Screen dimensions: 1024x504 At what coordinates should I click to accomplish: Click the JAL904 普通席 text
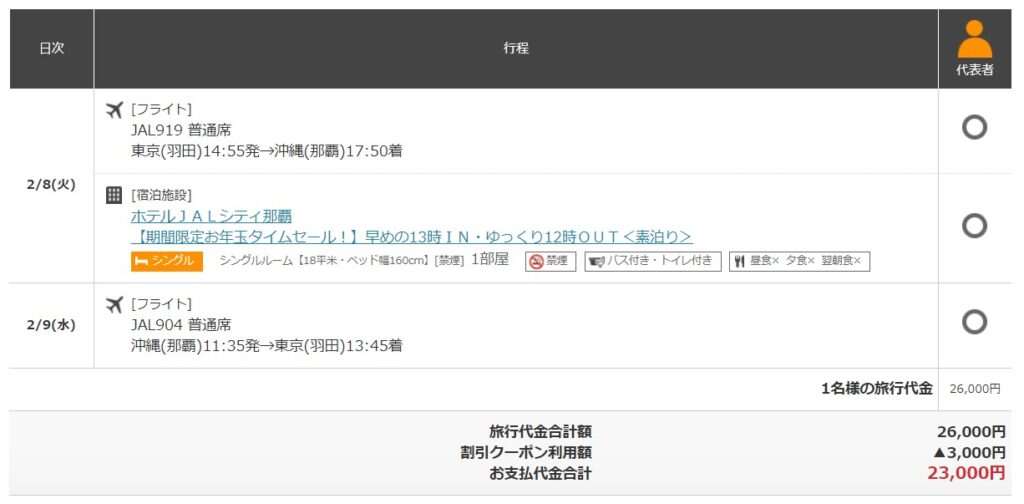(x=181, y=324)
